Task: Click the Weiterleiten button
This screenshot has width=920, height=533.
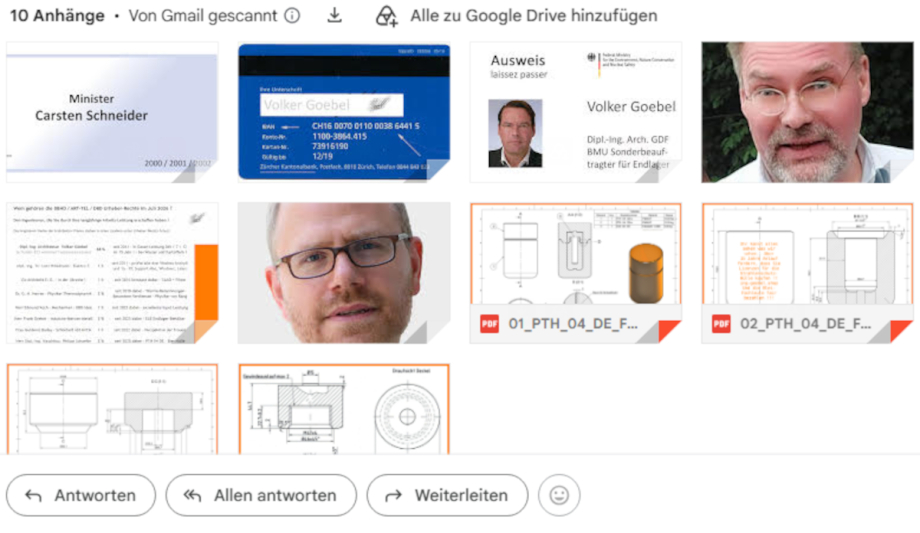Action: pos(447,495)
